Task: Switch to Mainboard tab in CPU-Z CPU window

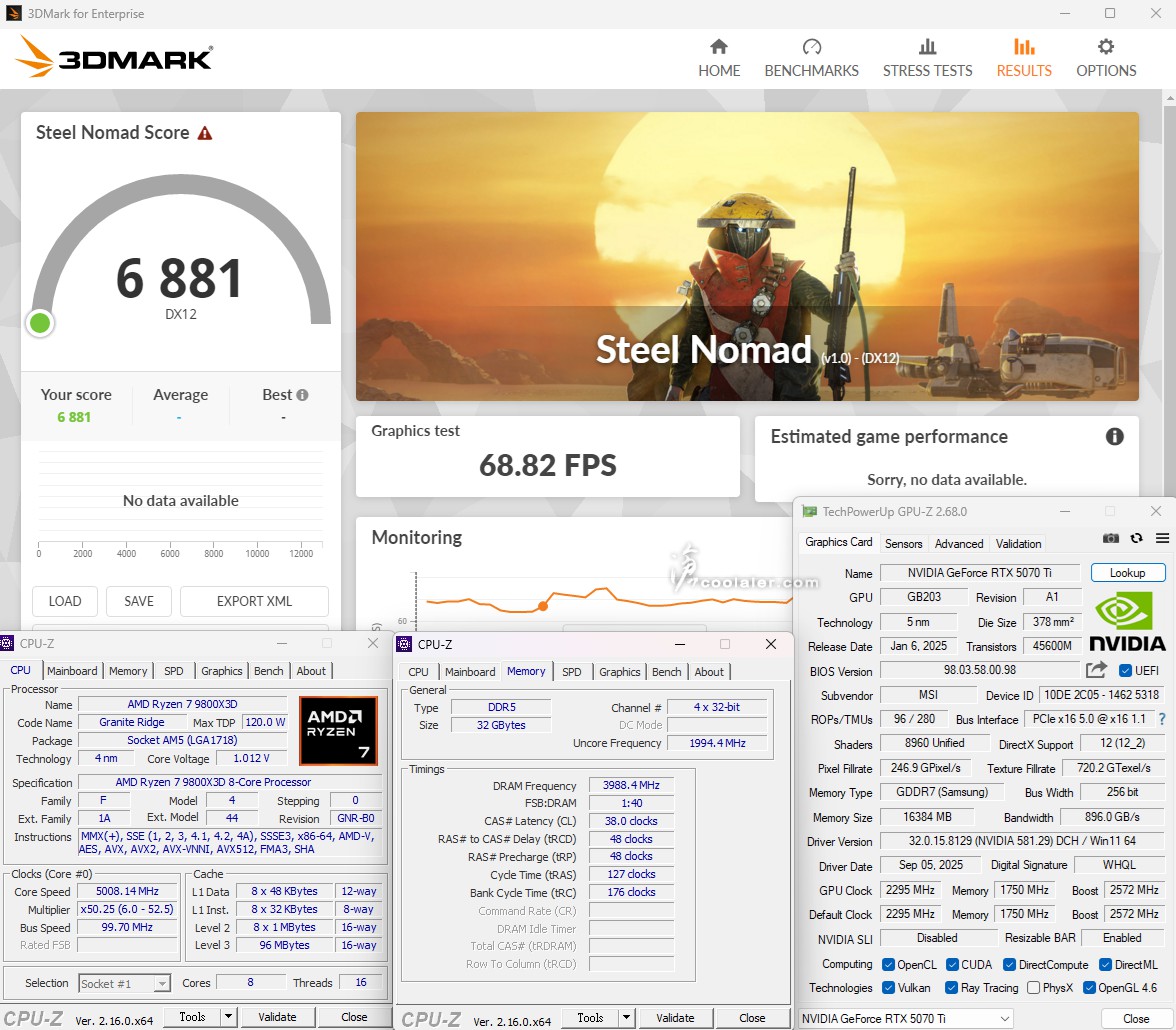Action: point(72,671)
